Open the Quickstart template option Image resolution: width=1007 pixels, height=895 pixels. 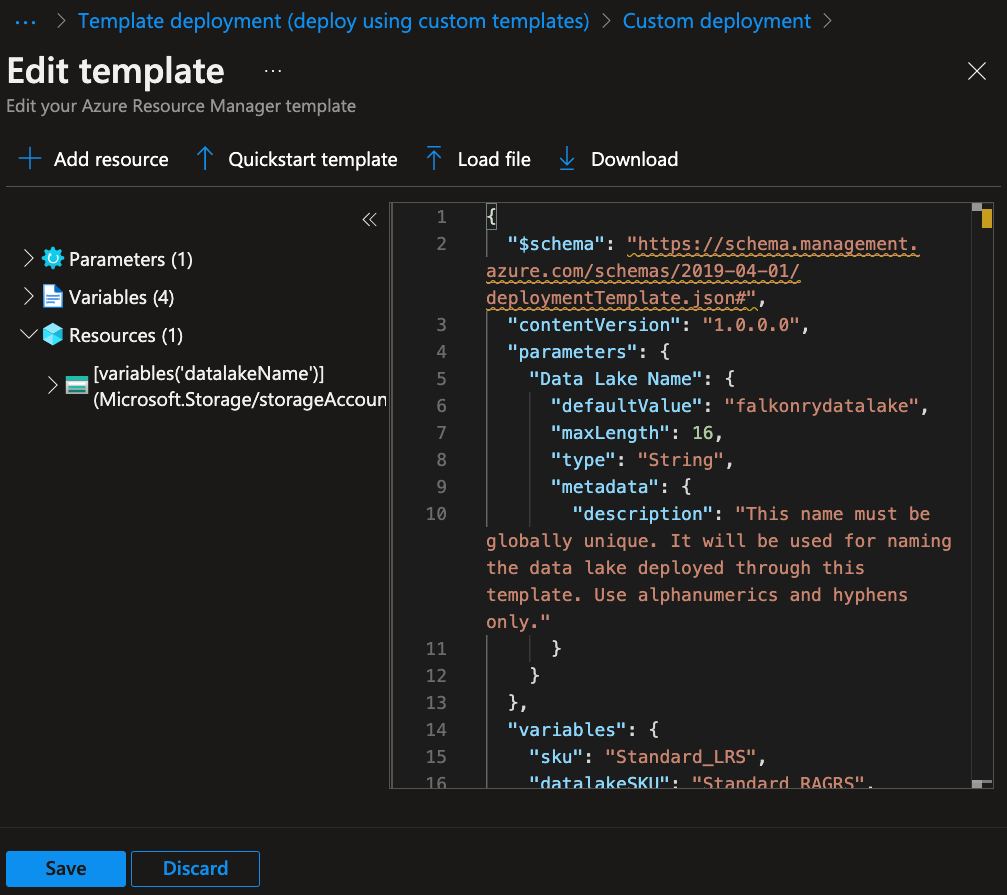313,159
